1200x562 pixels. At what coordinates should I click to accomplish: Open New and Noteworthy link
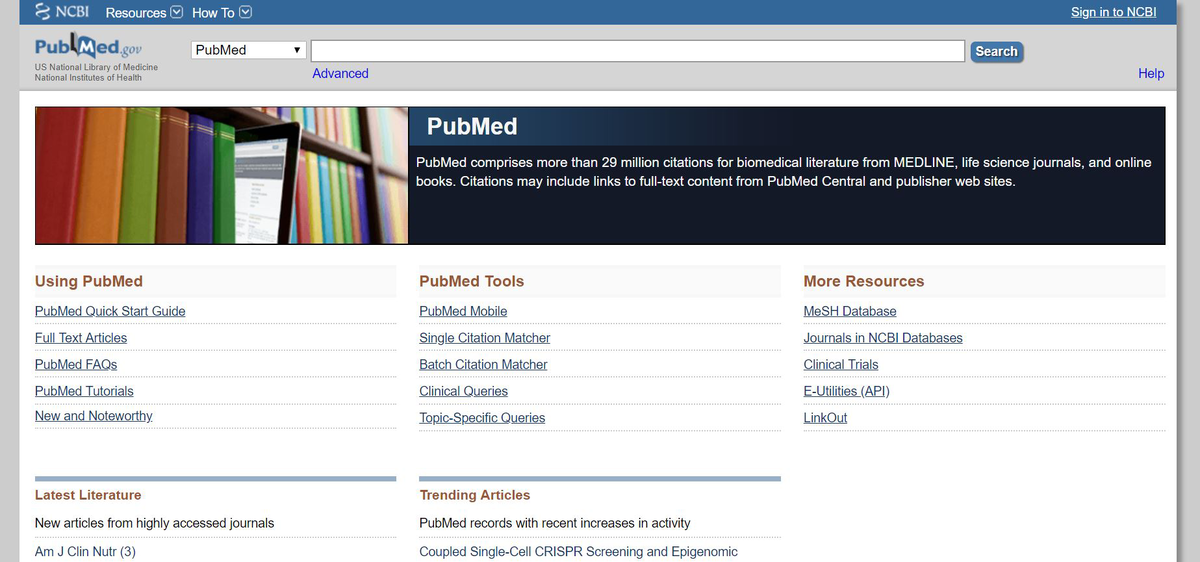tap(94, 416)
